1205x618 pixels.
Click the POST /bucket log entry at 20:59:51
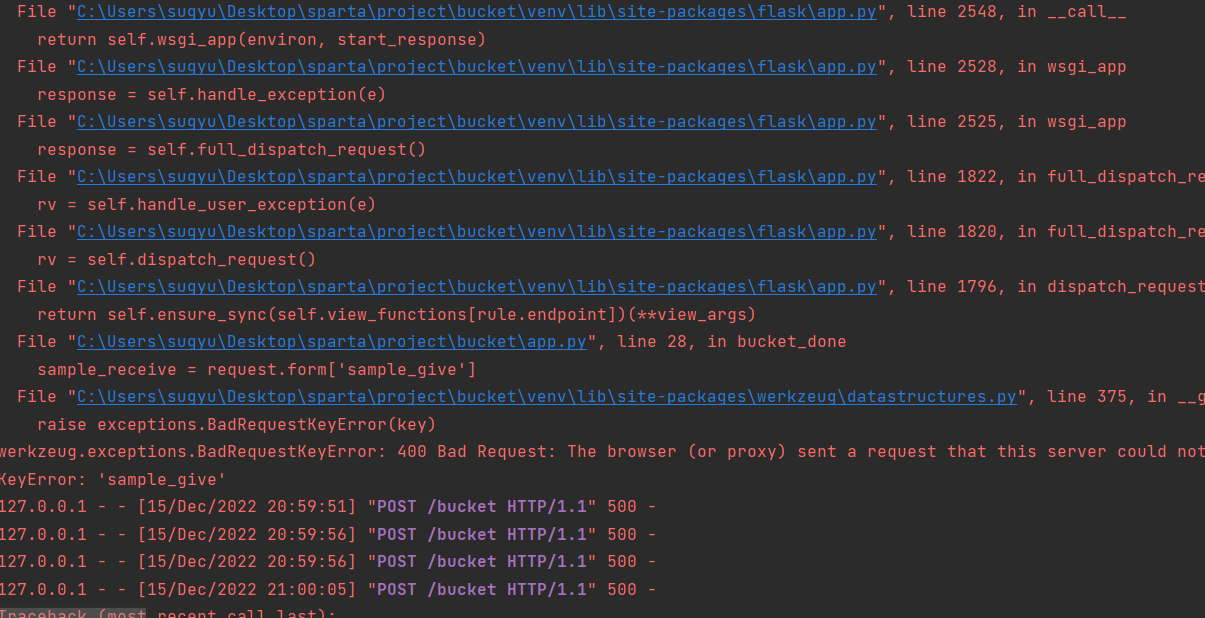[328, 507]
